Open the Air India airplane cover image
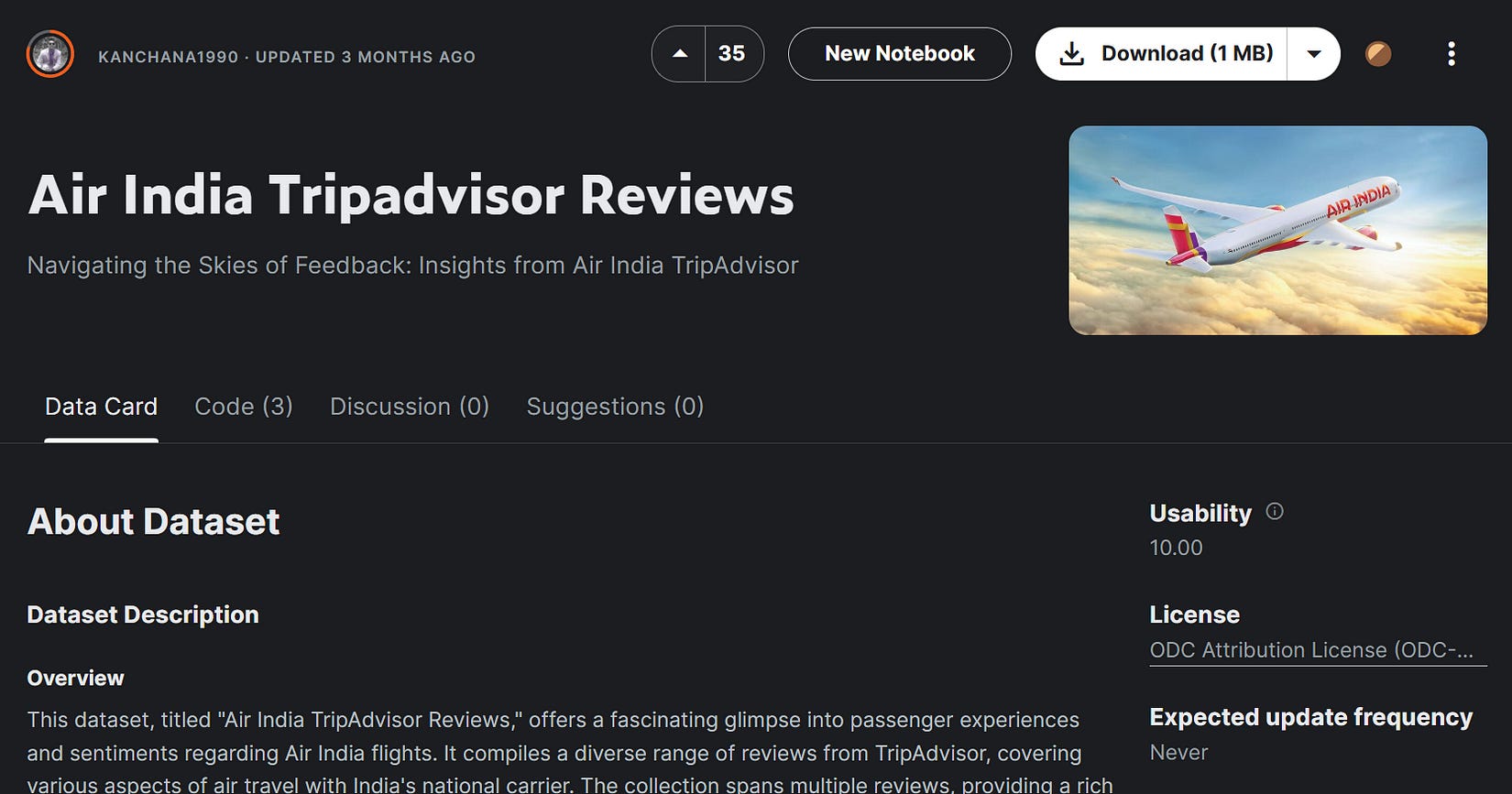The image size is (1512, 794). pyautogui.click(x=1277, y=230)
